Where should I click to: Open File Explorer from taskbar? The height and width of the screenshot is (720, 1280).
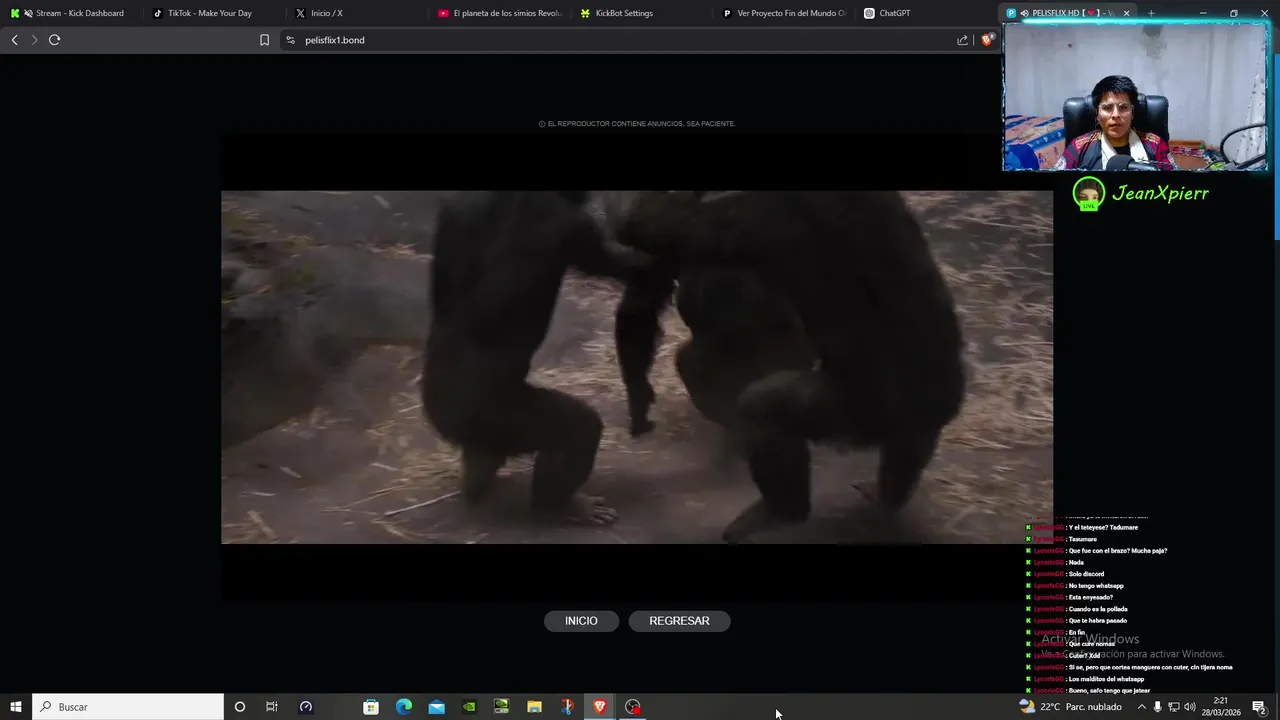point(534,707)
